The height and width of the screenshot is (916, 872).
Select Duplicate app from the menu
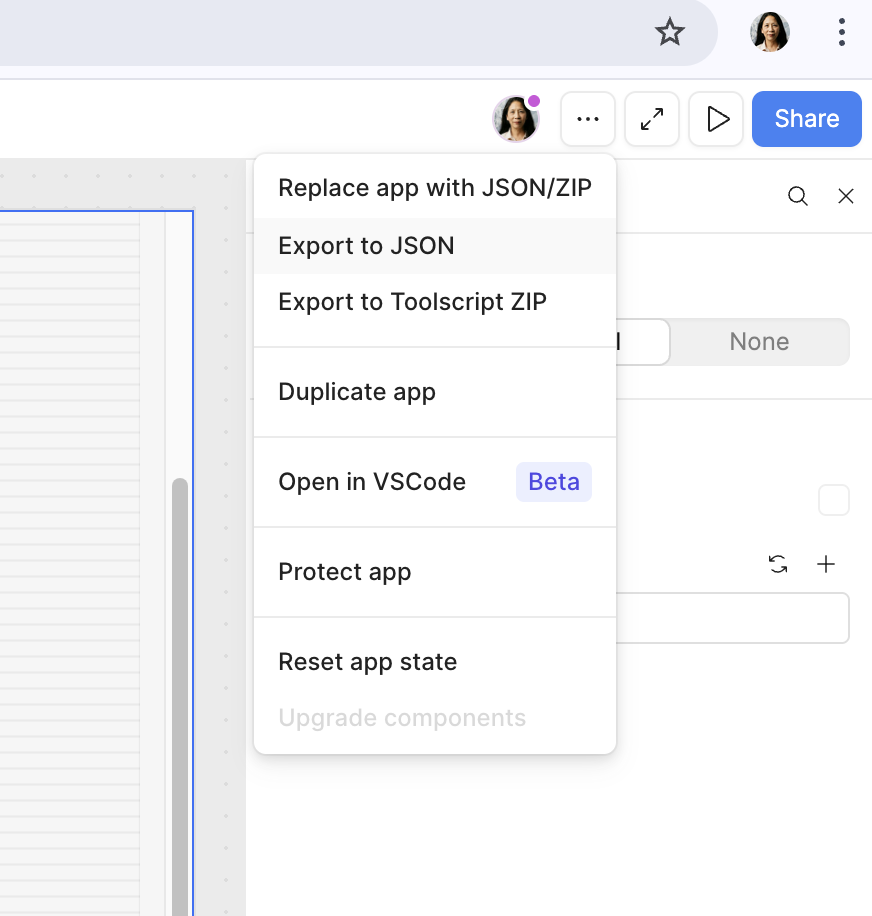[x=357, y=392]
